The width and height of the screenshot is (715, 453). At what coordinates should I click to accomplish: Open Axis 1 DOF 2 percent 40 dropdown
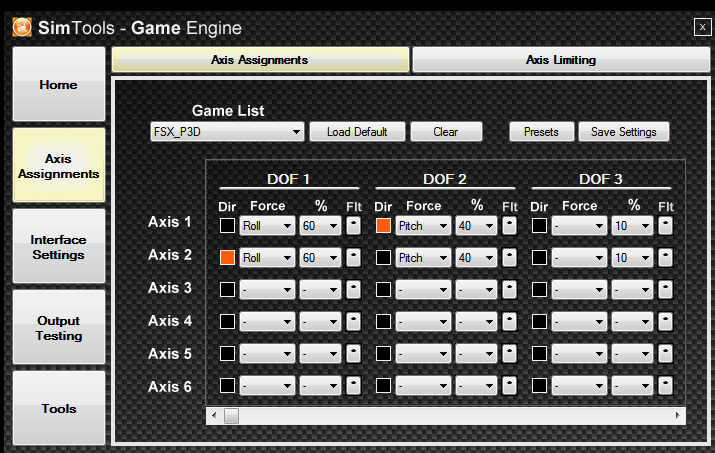coord(476,225)
